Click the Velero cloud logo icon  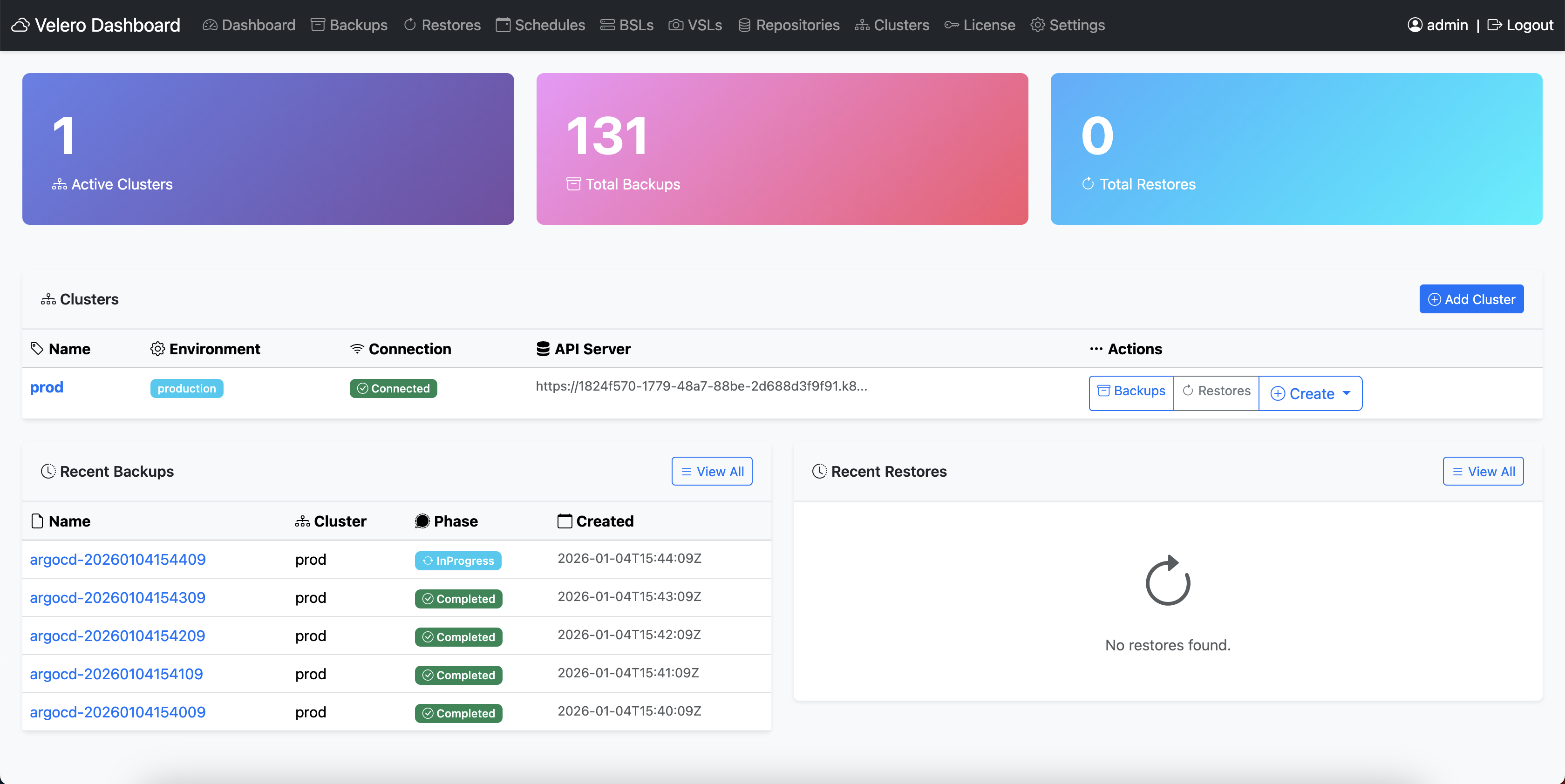(20, 25)
